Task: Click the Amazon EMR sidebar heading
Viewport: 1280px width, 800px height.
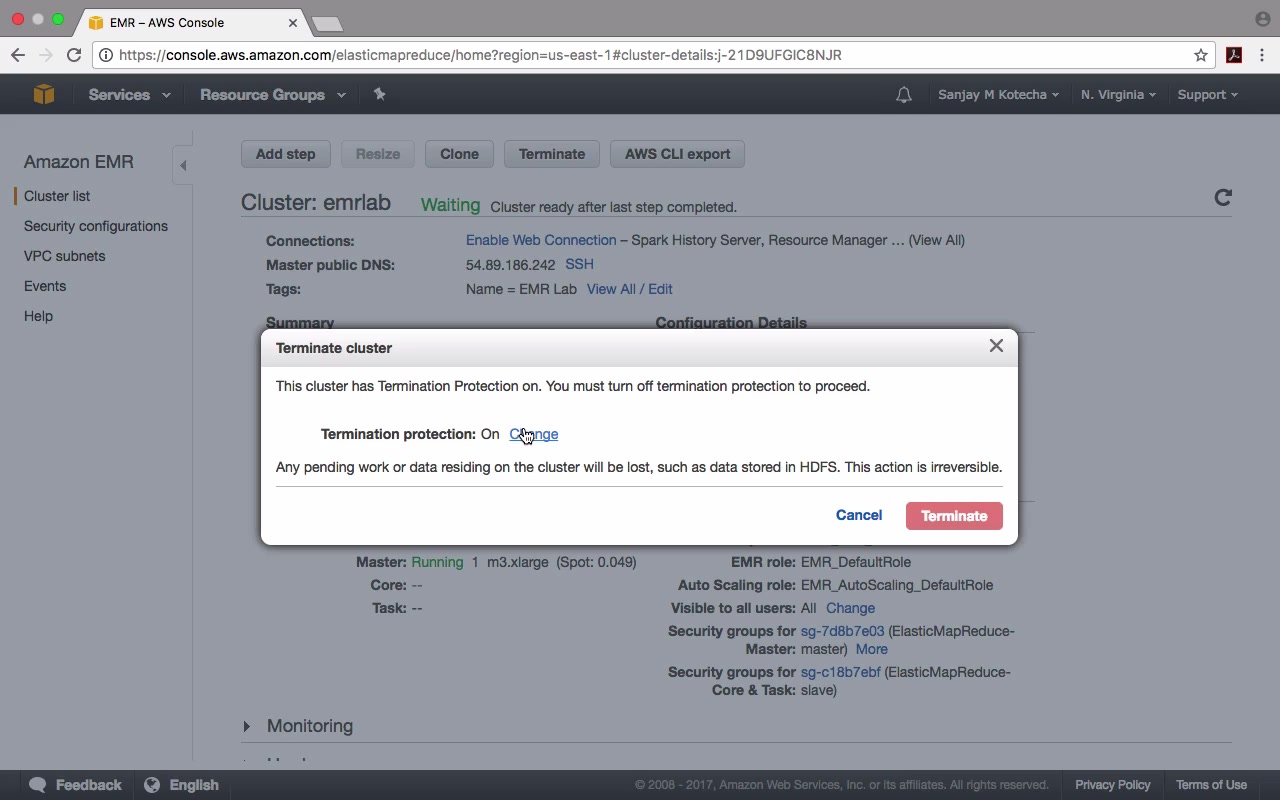Action: (x=79, y=162)
